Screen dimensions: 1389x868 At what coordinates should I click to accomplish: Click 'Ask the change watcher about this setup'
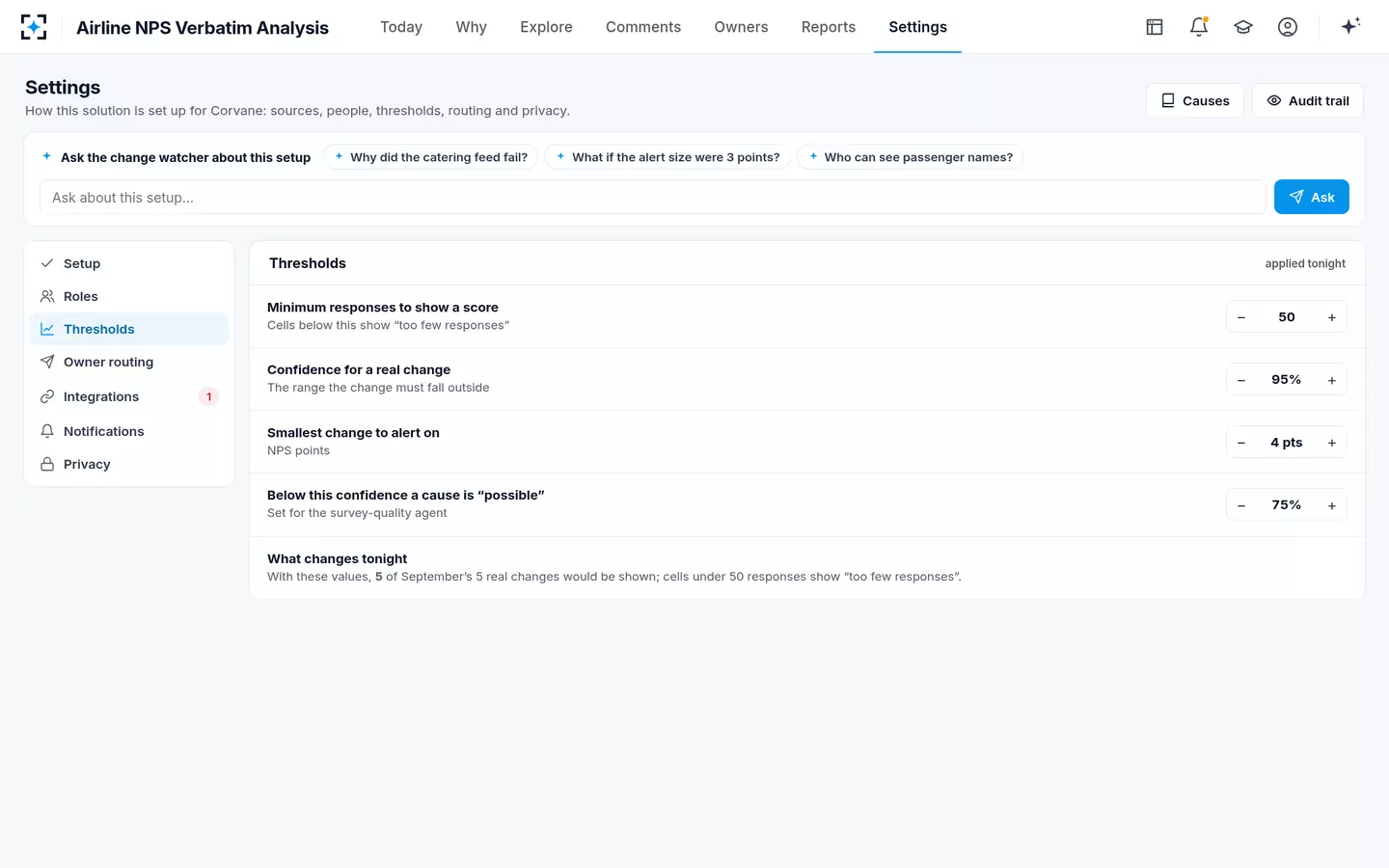point(185,157)
